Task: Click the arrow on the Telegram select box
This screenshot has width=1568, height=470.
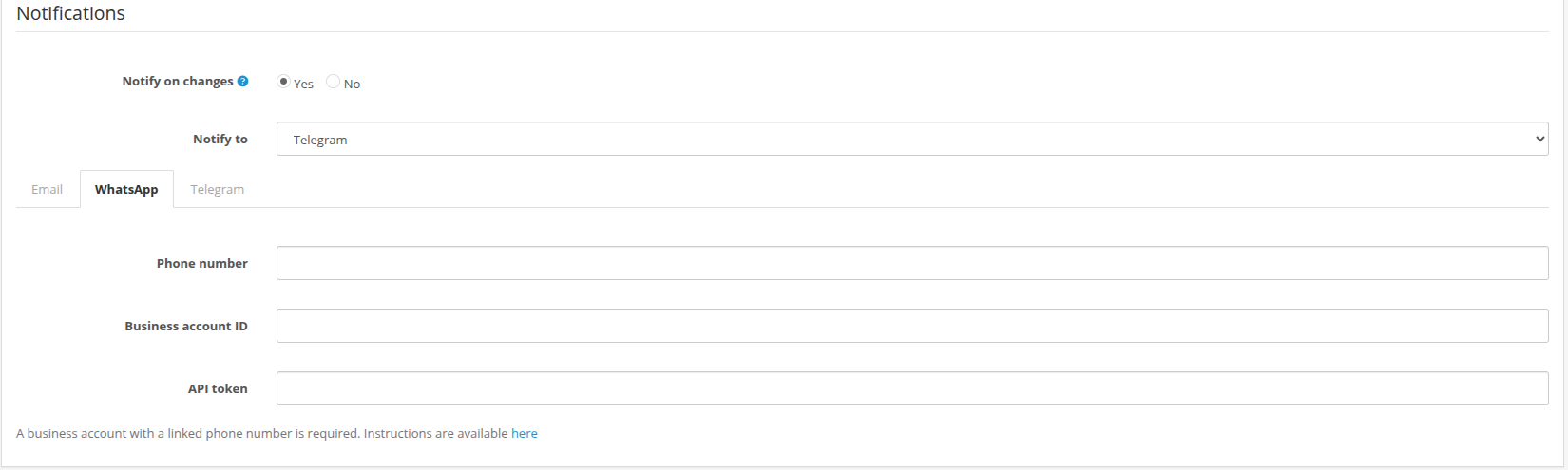Action: 1539,139
